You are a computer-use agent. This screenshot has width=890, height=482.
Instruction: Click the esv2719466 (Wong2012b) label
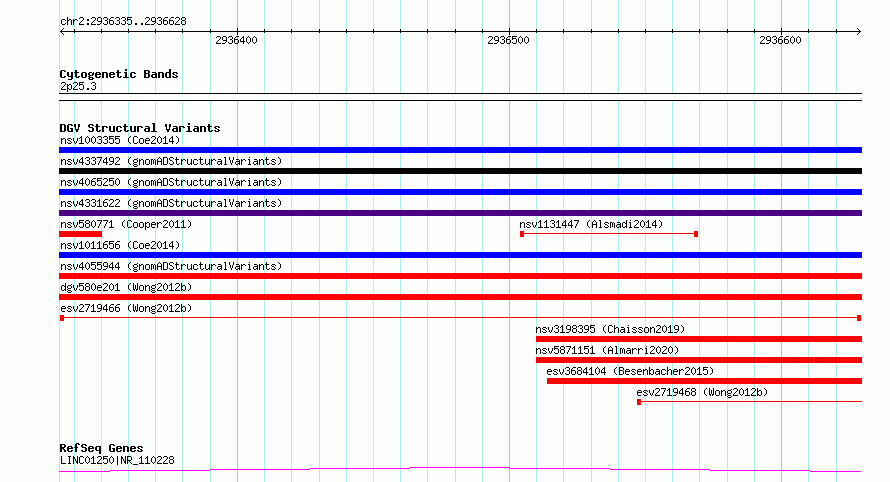[x=126, y=308]
